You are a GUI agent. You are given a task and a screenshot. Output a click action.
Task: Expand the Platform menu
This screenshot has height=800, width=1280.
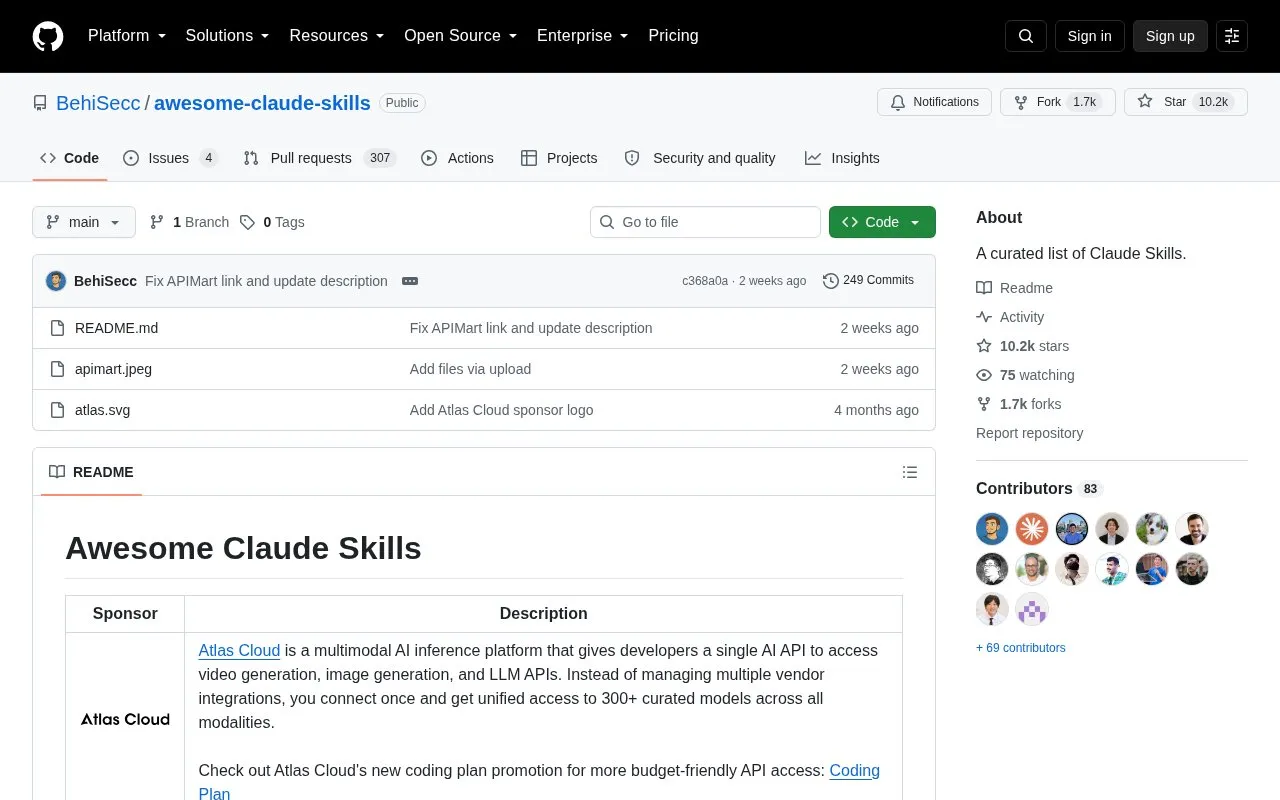[x=127, y=36]
